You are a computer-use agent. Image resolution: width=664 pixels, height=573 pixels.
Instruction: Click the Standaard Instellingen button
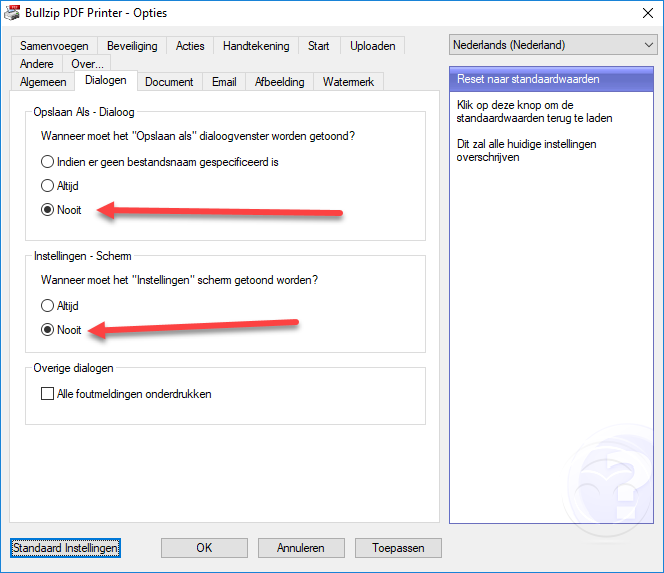click(66, 548)
